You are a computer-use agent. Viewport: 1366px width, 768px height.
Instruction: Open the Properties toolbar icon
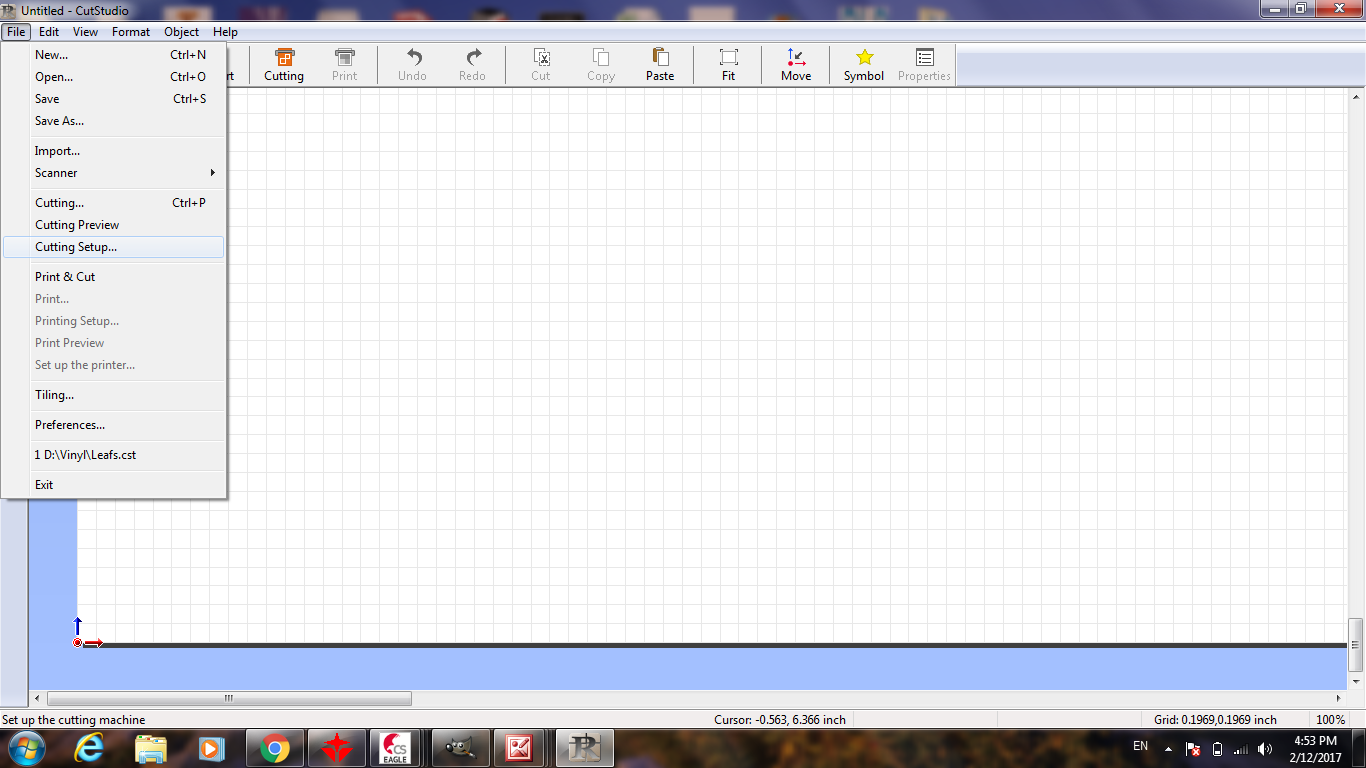click(x=924, y=65)
